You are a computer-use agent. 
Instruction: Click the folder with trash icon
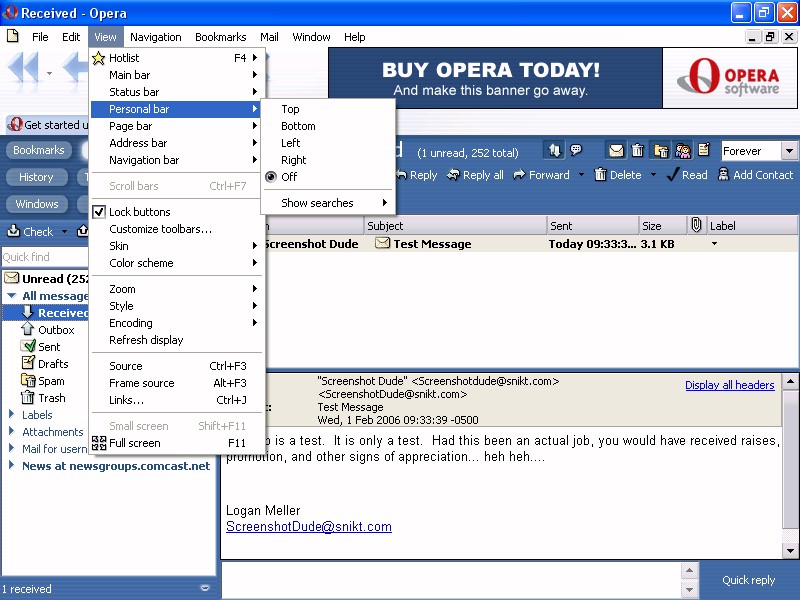(661, 151)
